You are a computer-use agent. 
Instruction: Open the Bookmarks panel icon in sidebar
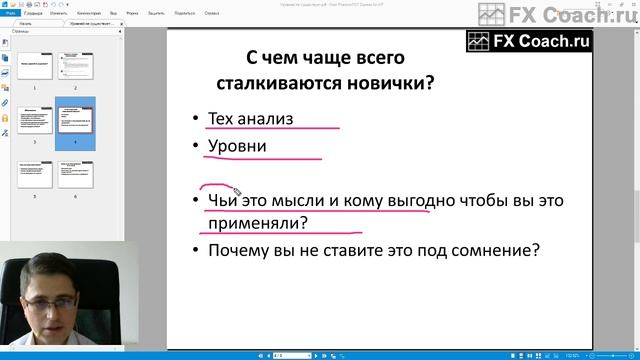pos(5,43)
